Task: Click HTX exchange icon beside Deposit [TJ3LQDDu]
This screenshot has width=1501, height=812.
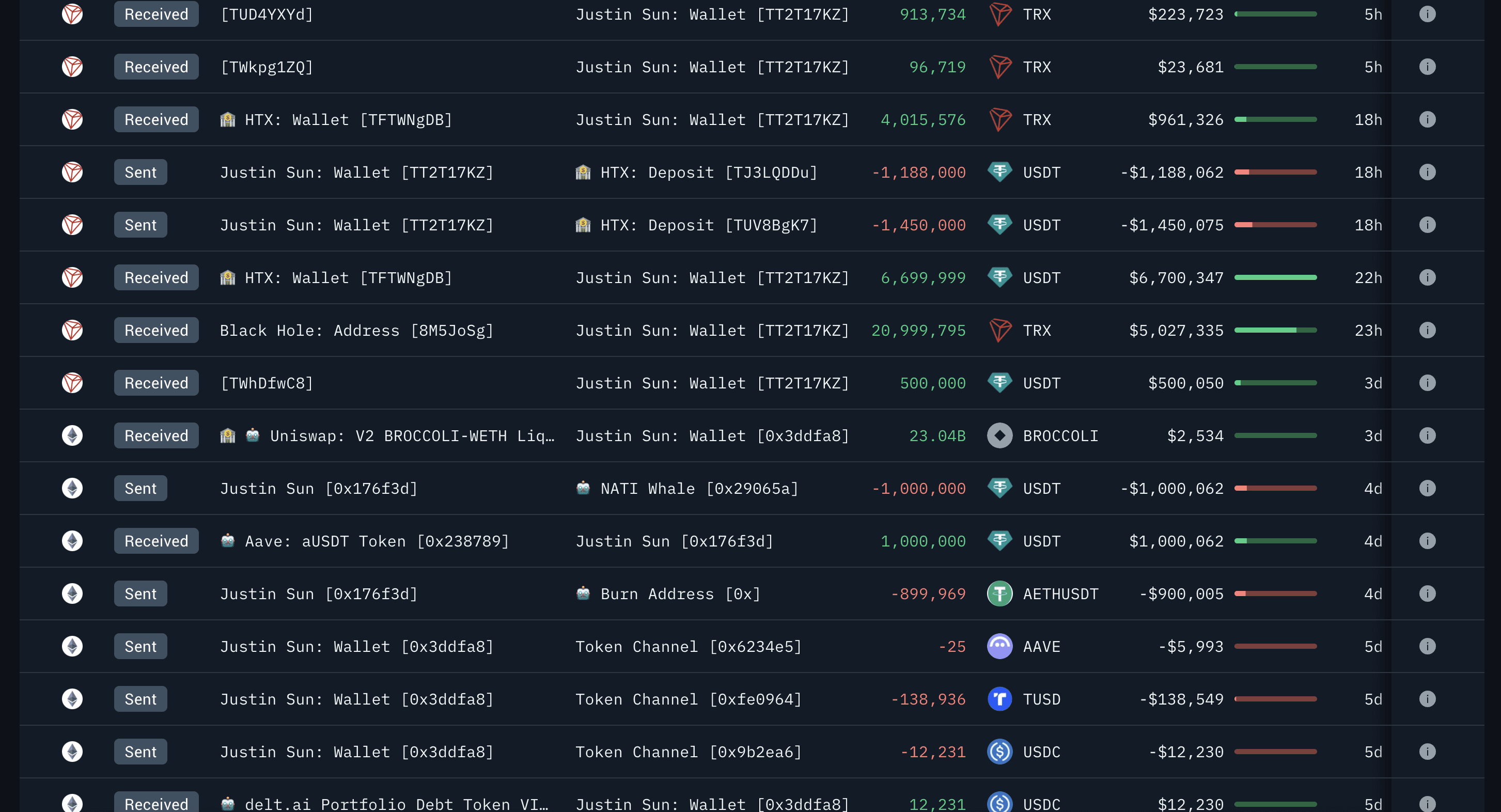Action: tap(583, 173)
